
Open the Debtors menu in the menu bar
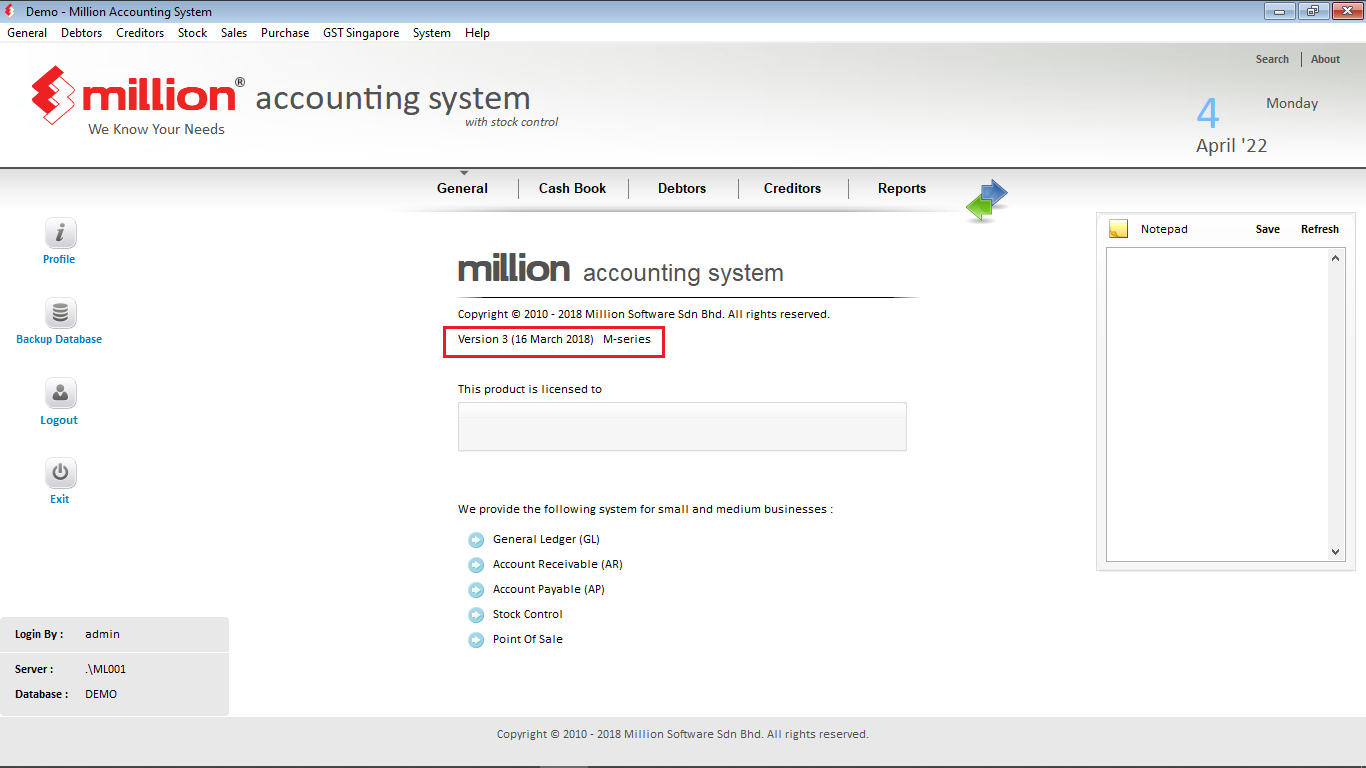point(81,33)
